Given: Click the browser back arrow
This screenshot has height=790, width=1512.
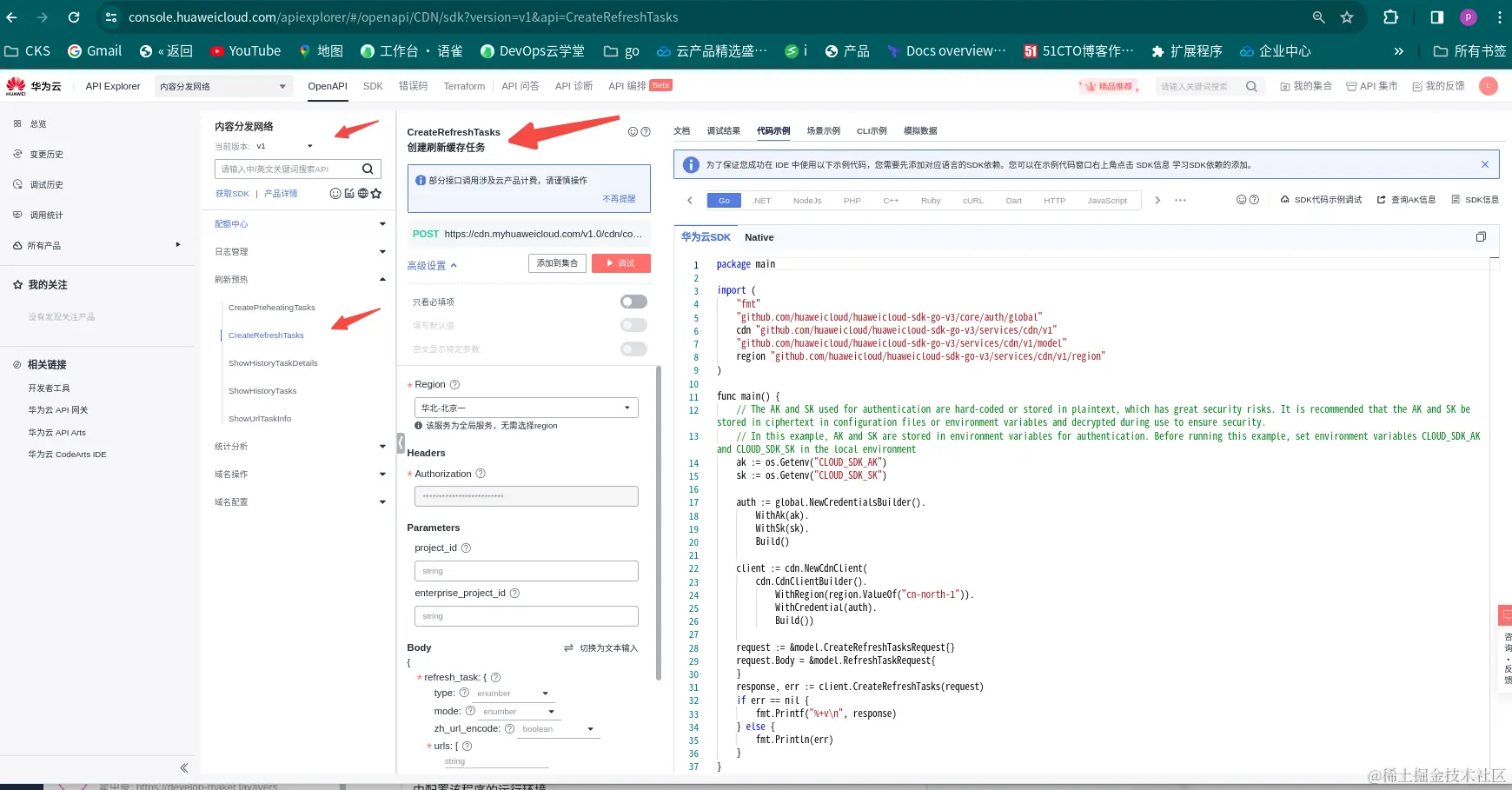Looking at the screenshot, I should click(x=11, y=17).
